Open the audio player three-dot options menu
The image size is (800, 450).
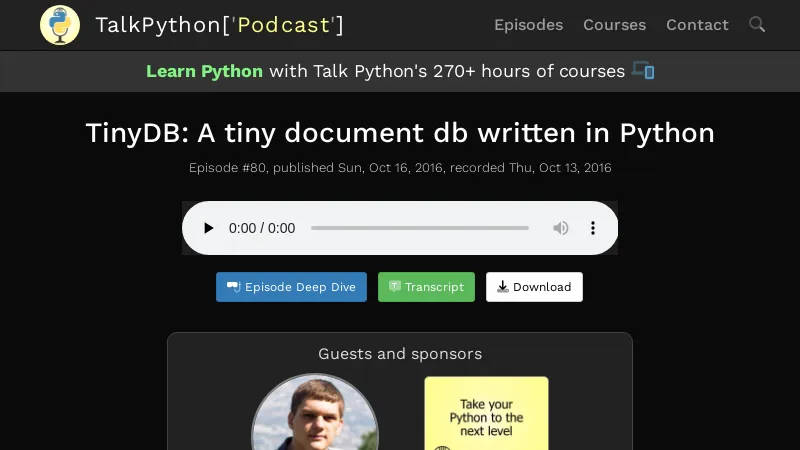(x=592, y=228)
